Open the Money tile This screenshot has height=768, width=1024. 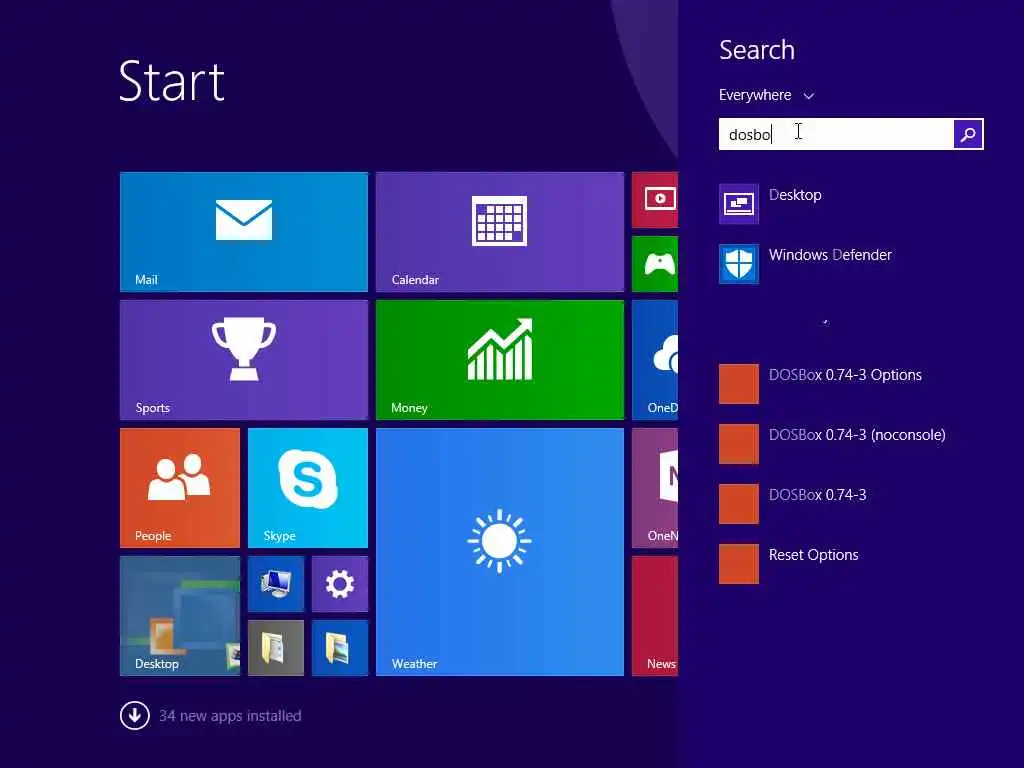tap(500, 360)
